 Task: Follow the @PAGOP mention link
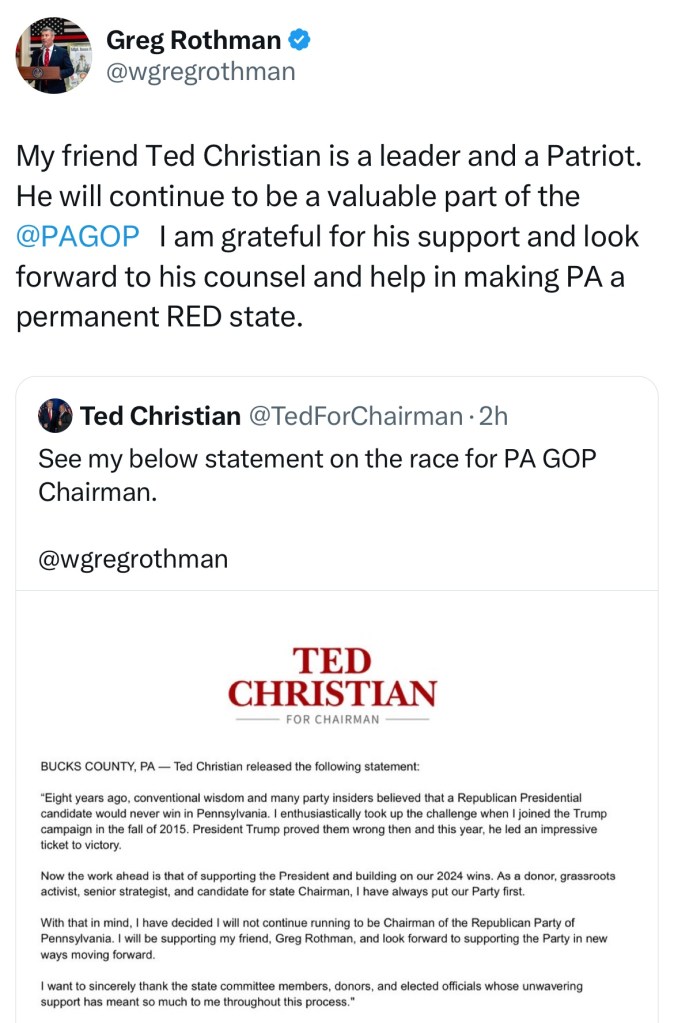(x=78, y=237)
